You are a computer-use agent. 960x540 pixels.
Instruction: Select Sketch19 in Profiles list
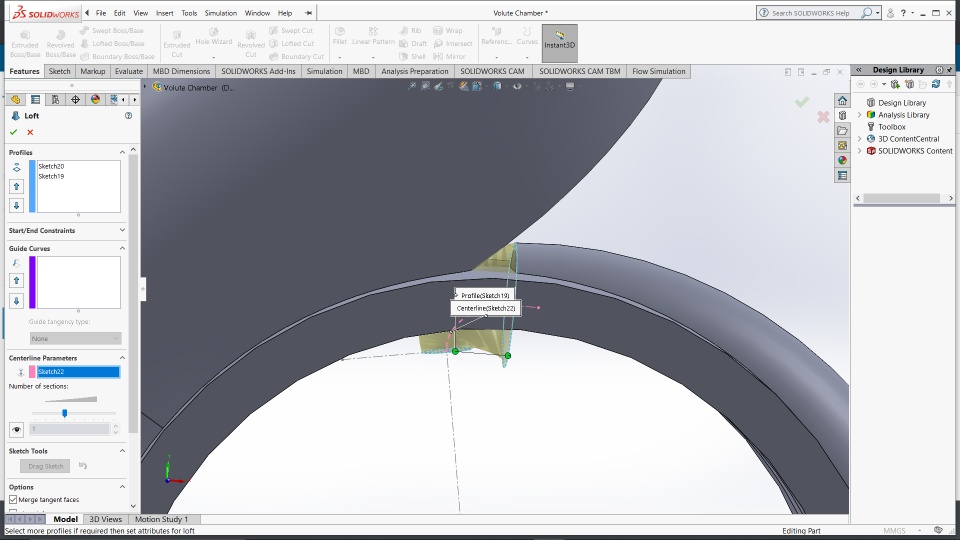[51, 176]
